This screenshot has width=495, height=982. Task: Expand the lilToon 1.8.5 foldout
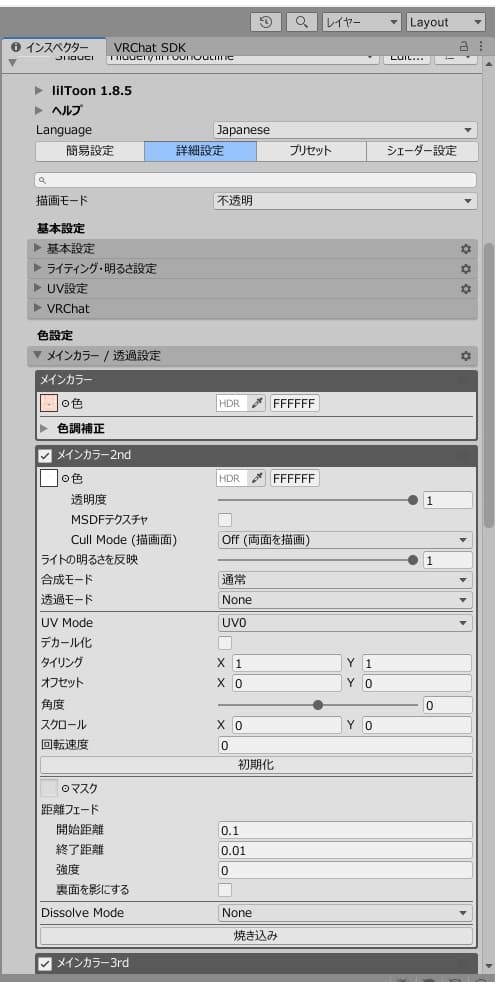tap(39, 91)
